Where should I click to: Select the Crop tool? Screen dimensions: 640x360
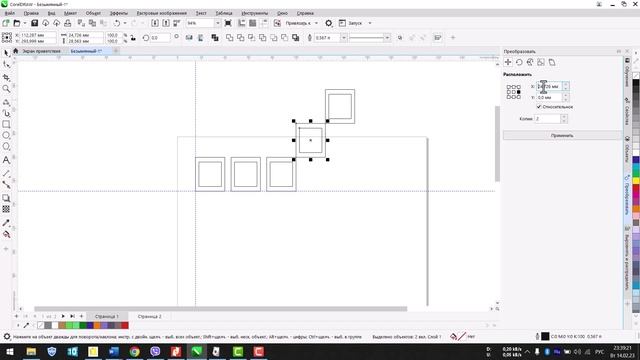tap(6, 78)
